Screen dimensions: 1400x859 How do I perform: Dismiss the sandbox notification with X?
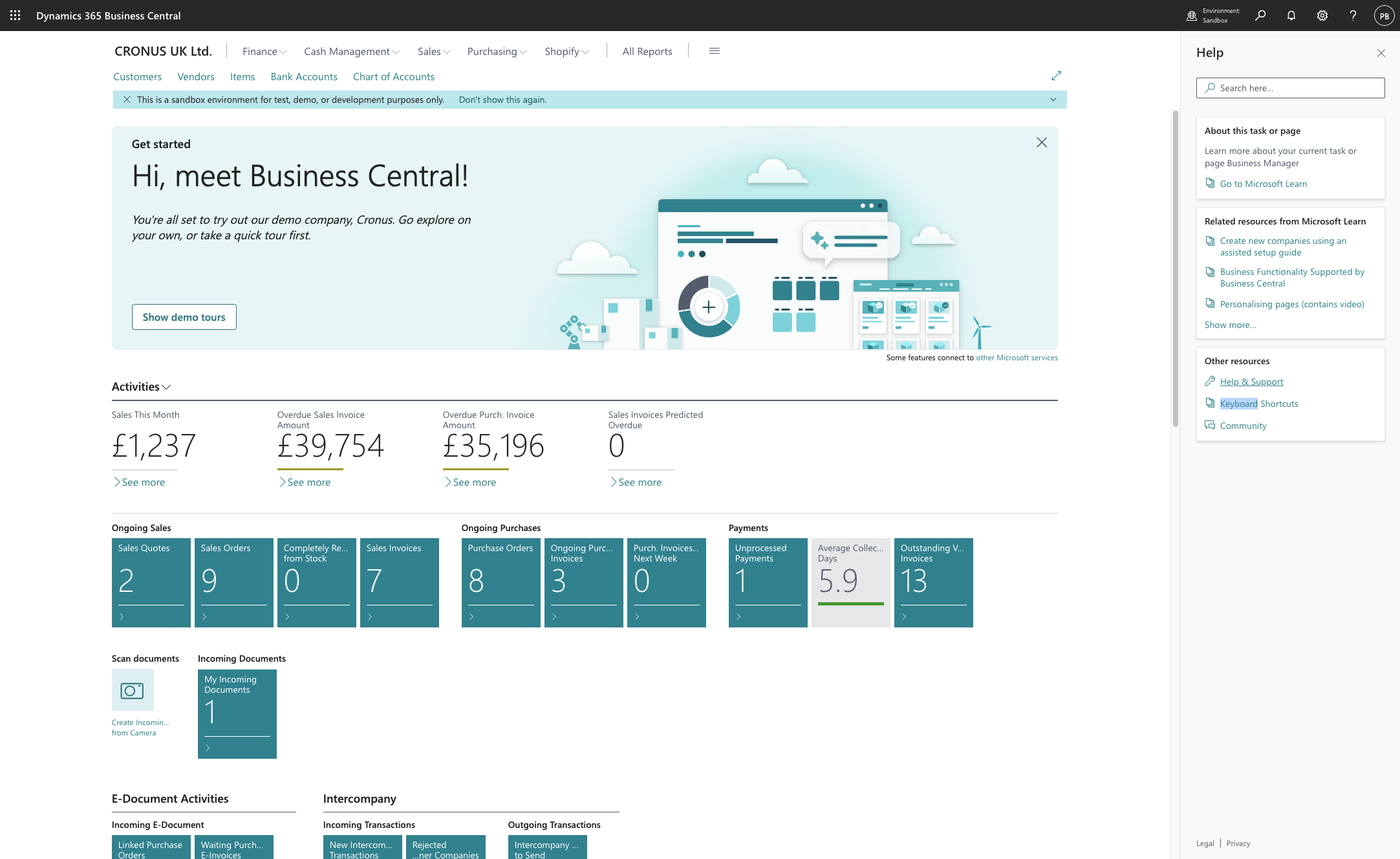point(127,100)
